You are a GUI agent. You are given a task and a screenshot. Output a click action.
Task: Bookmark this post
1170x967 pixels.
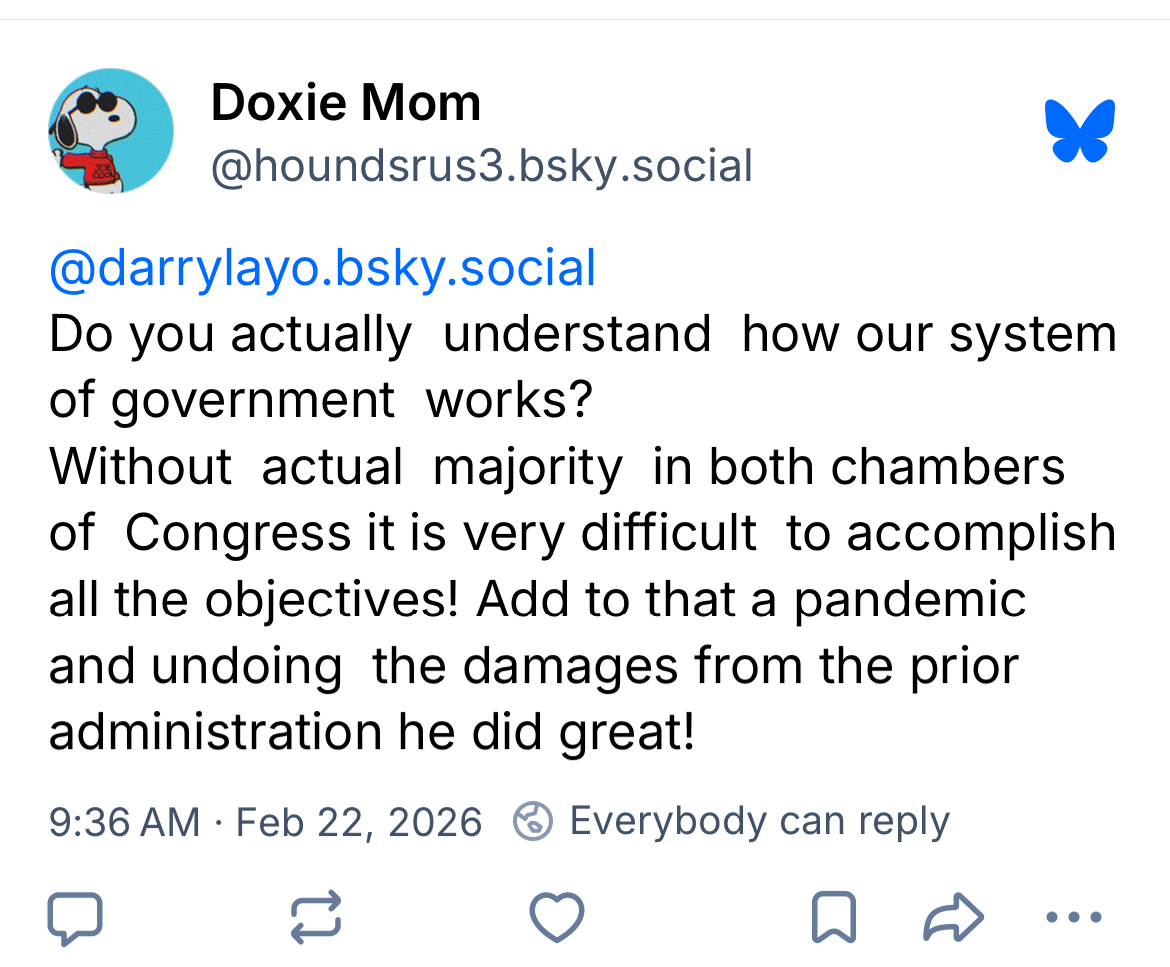(833, 917)
